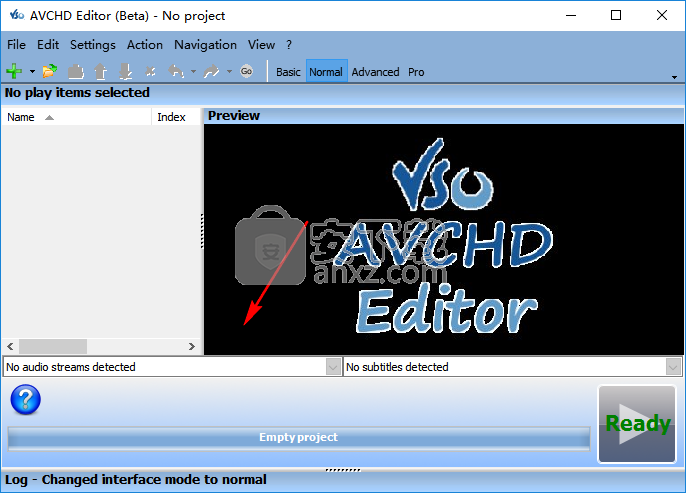This screenshot has width=686, height=493.
Task: Click the horizontal scrollbar thumb
Action: pyautogui.click(x=52, y=346)
